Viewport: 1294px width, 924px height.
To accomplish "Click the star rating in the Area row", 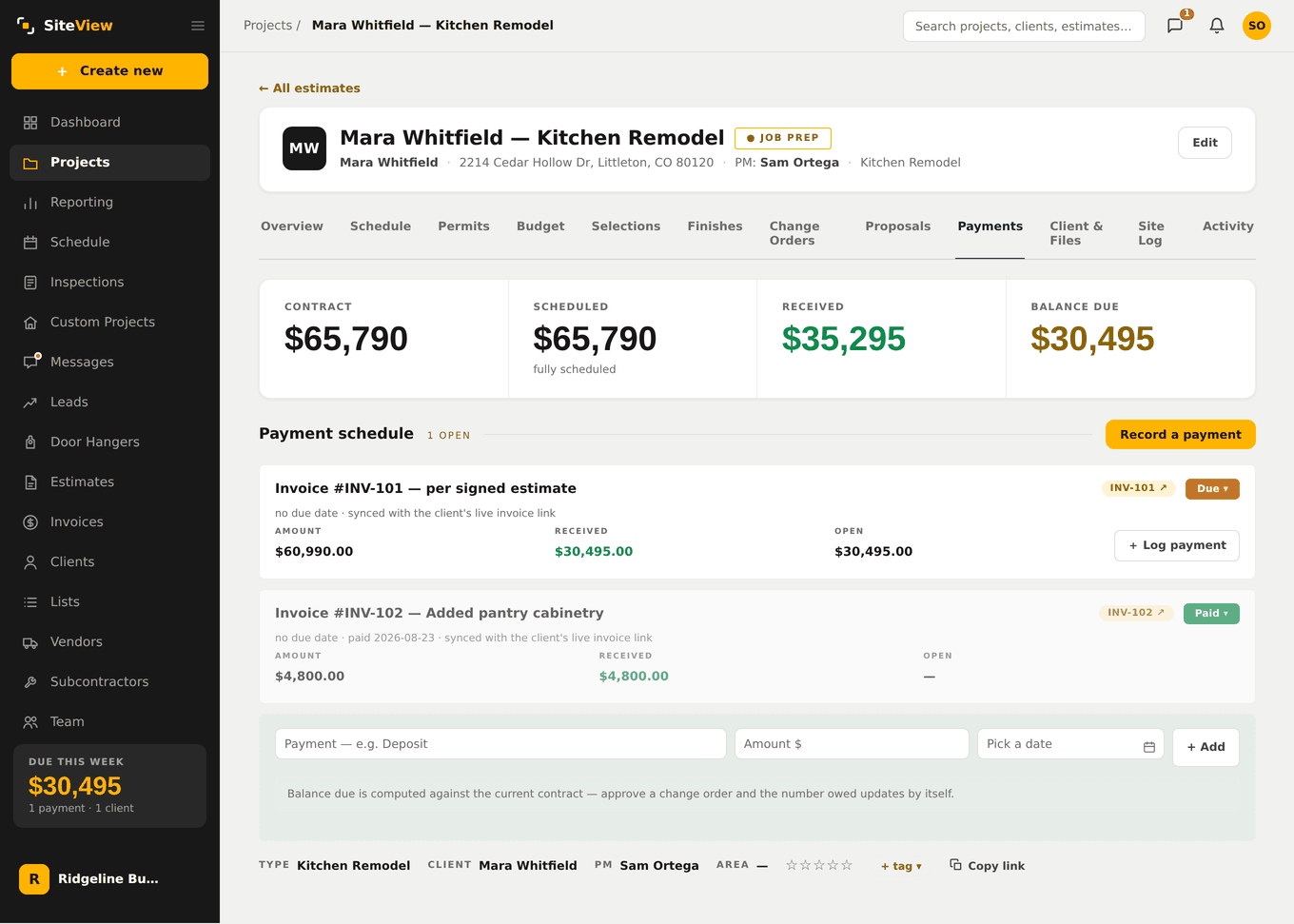I will pyautogui.click(x=818, y=866).
